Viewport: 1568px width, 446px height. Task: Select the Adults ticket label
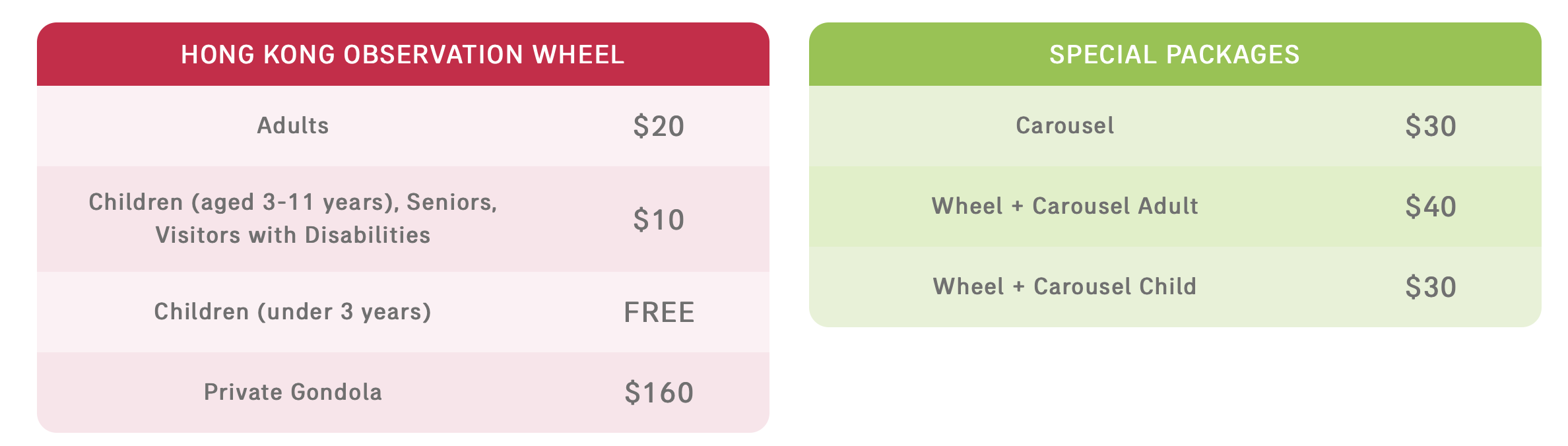click(293, 125)
